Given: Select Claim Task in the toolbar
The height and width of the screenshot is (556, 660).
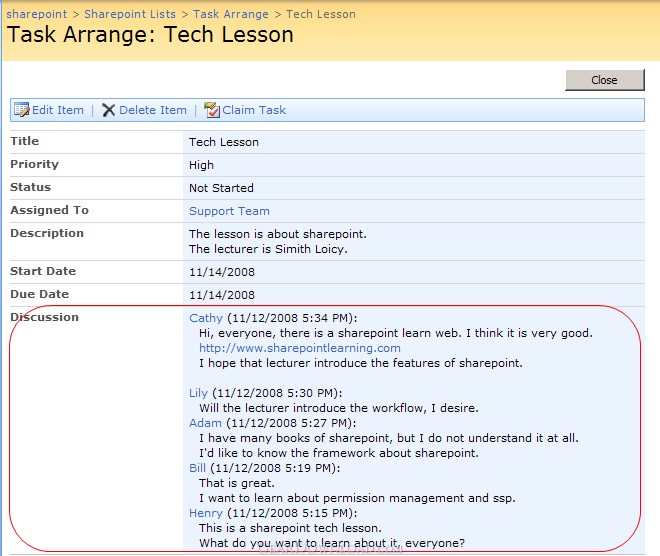Looking at the screenshot, I should [x=254, y=110].
